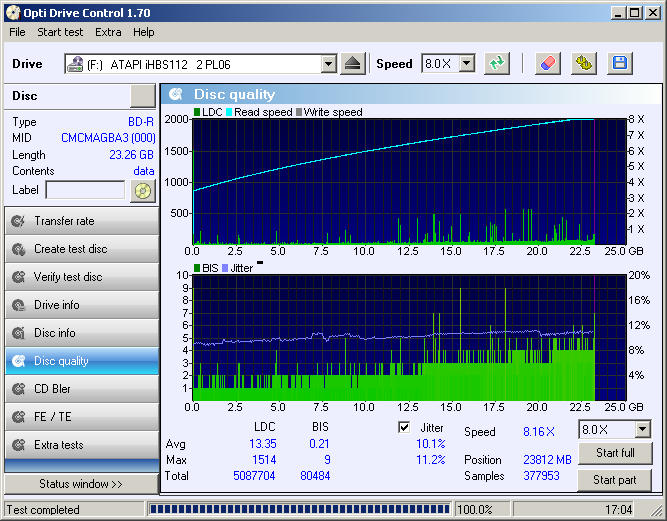Image resolution: width=667 pixels, height=521 pixels.
Task: Click the green refresh arrows icon
Action: point(496,64)
